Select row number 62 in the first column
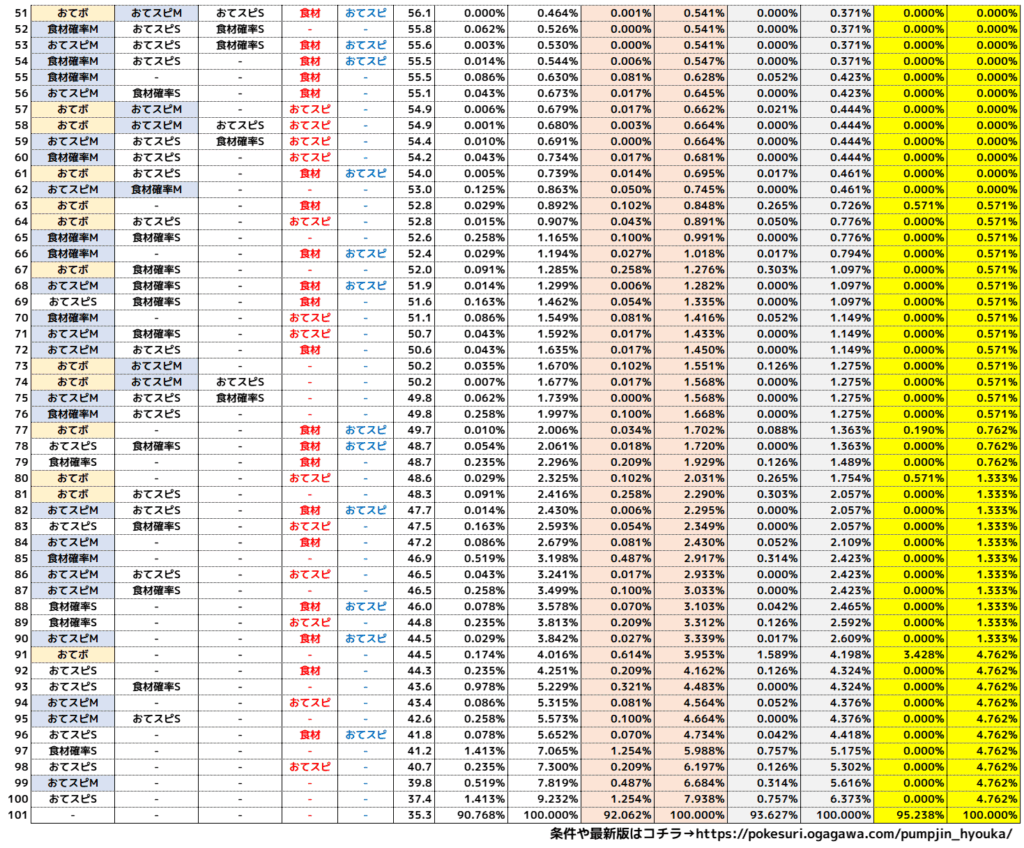 click(15, 189)
